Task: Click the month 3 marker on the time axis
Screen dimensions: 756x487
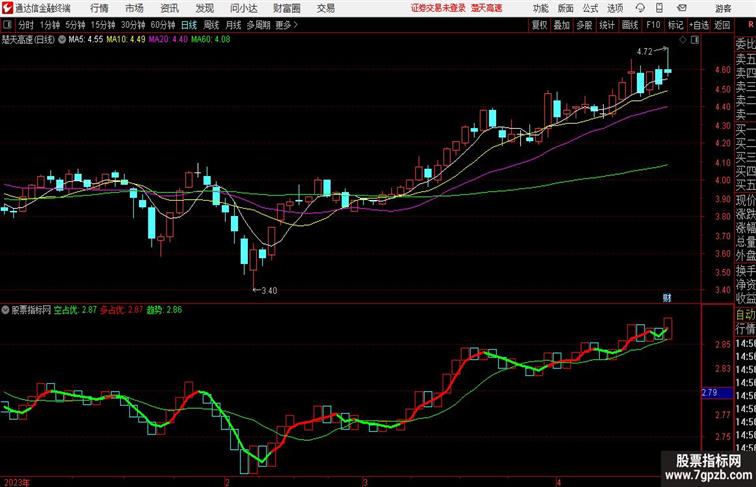Action: click(x=365, y=482)
